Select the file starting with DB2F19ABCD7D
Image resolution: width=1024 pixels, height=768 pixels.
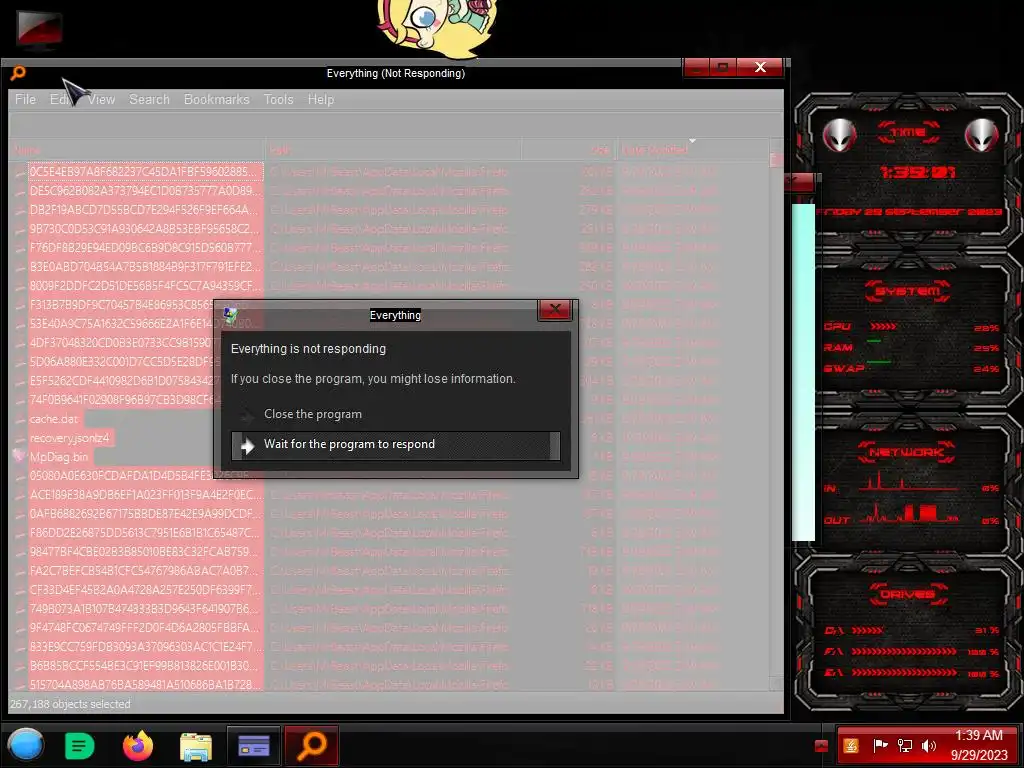point(145,210)
